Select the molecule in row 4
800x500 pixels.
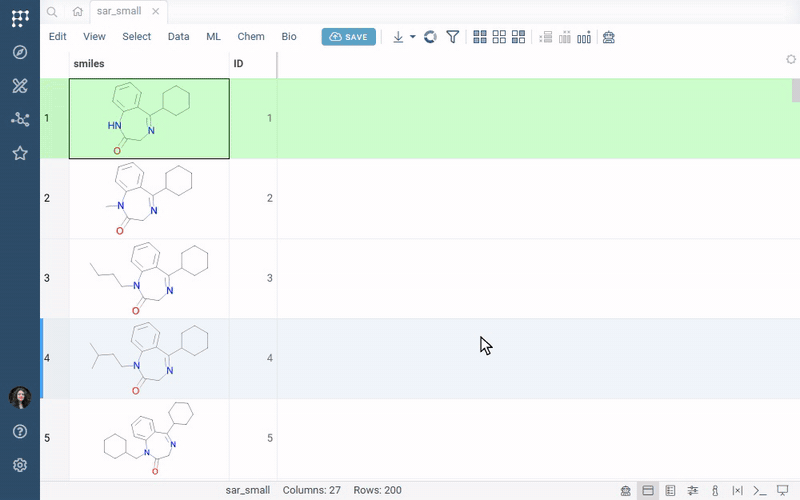pyautogui.click(x=149, y=359)
